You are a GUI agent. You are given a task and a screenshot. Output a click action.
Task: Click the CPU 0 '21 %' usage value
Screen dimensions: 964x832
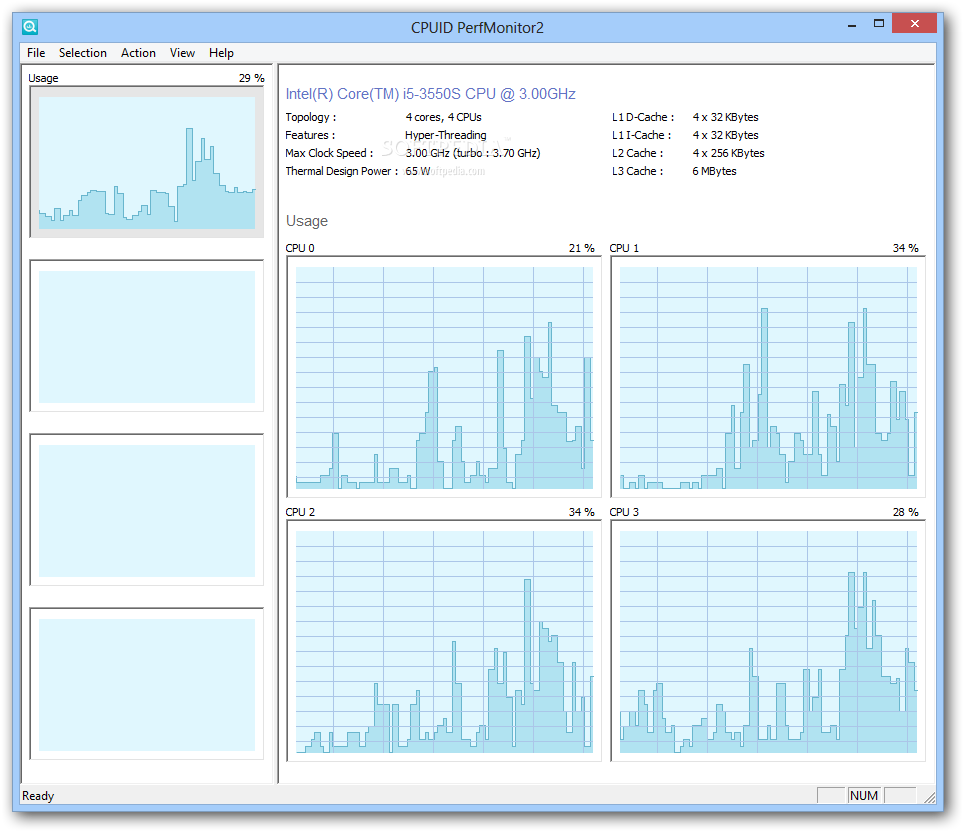(582, 248)
